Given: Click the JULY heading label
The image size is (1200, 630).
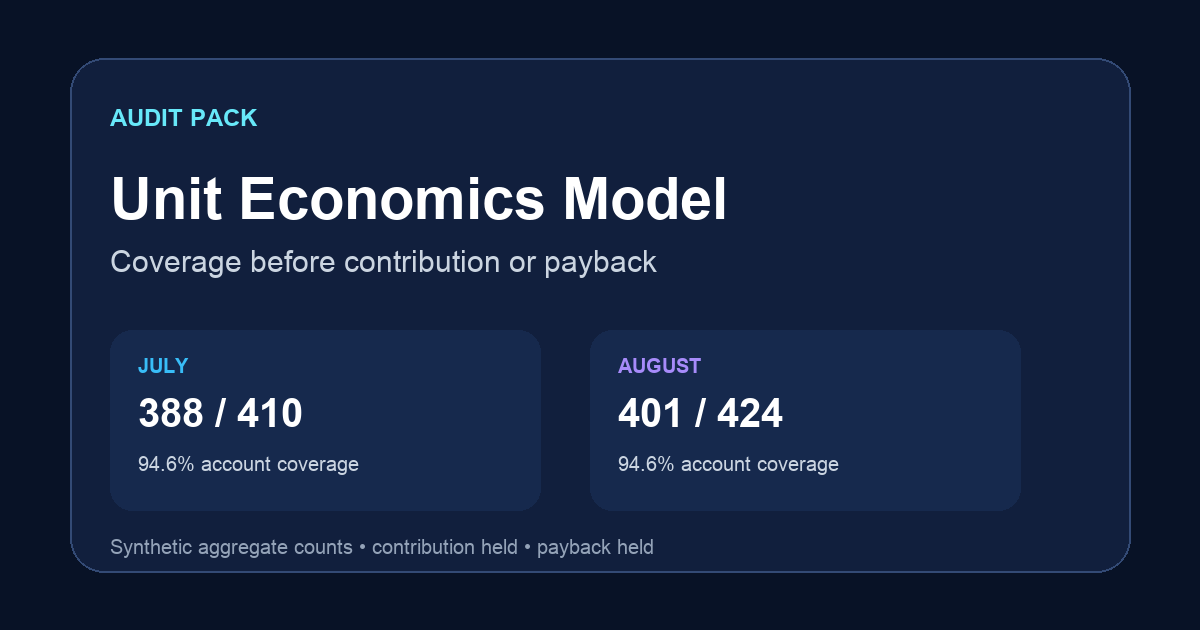Looking at the screenshot, I should tap(163, 366).
